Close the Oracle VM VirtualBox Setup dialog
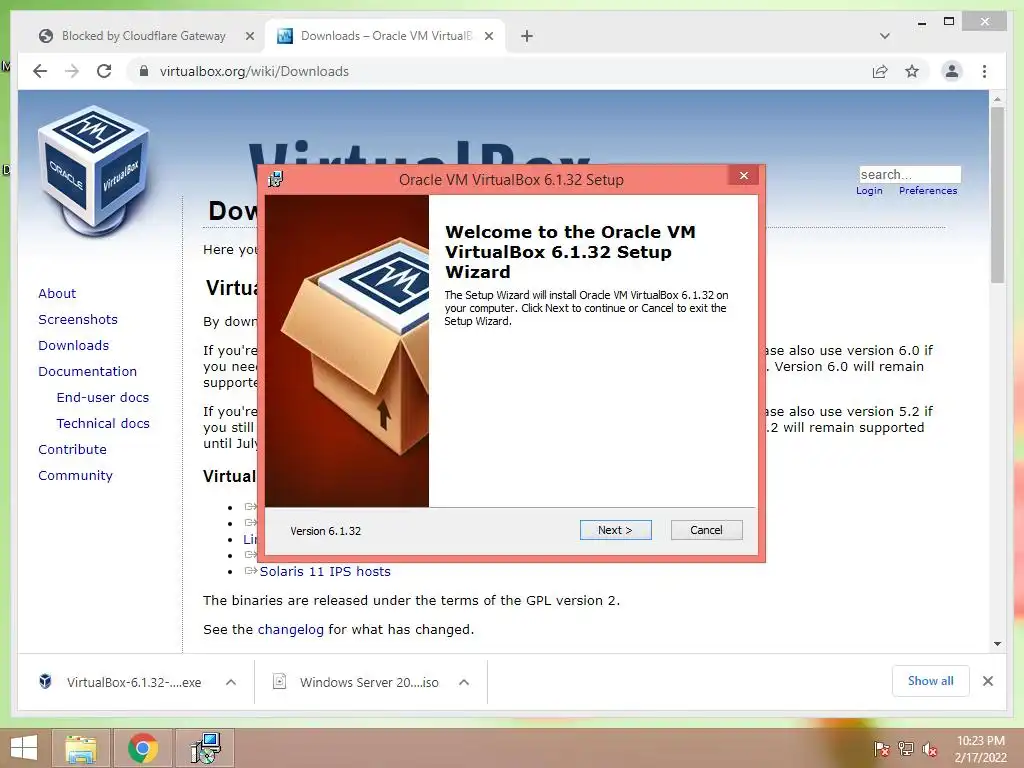Viewport: 1024px width, 768px height. [743, 176]
